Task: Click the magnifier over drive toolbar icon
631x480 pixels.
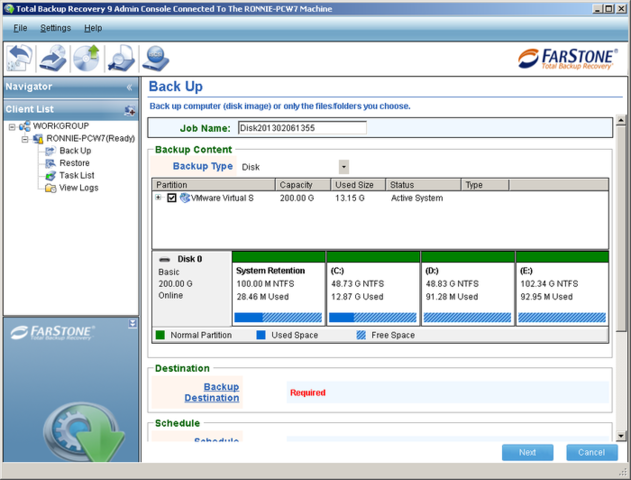Action: pos(121,58)
